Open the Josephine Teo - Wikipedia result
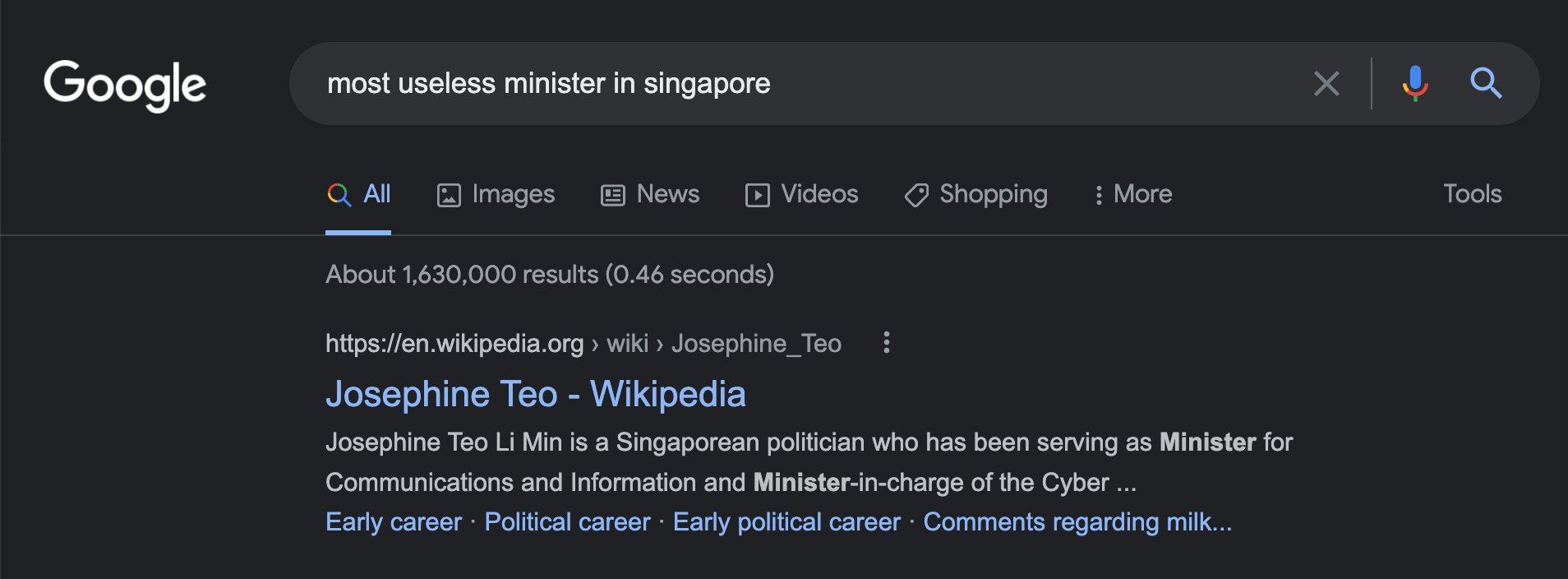Screen dimensions: 1568x579 point(536,394)
